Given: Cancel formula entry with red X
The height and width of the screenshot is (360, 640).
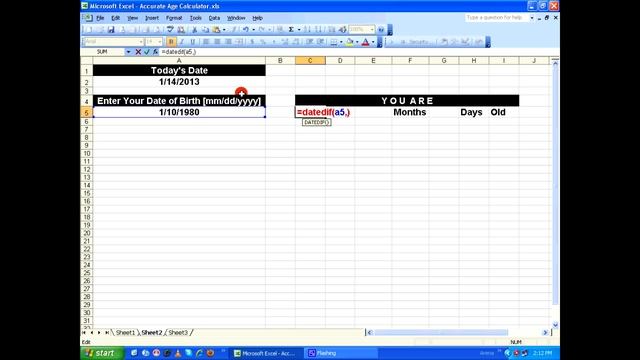Looking at the screenshot, I should [138, 52].
